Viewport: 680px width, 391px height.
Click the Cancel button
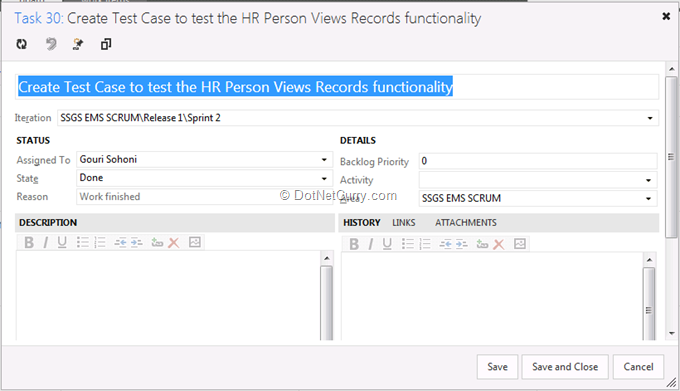(x=638, y=367)
